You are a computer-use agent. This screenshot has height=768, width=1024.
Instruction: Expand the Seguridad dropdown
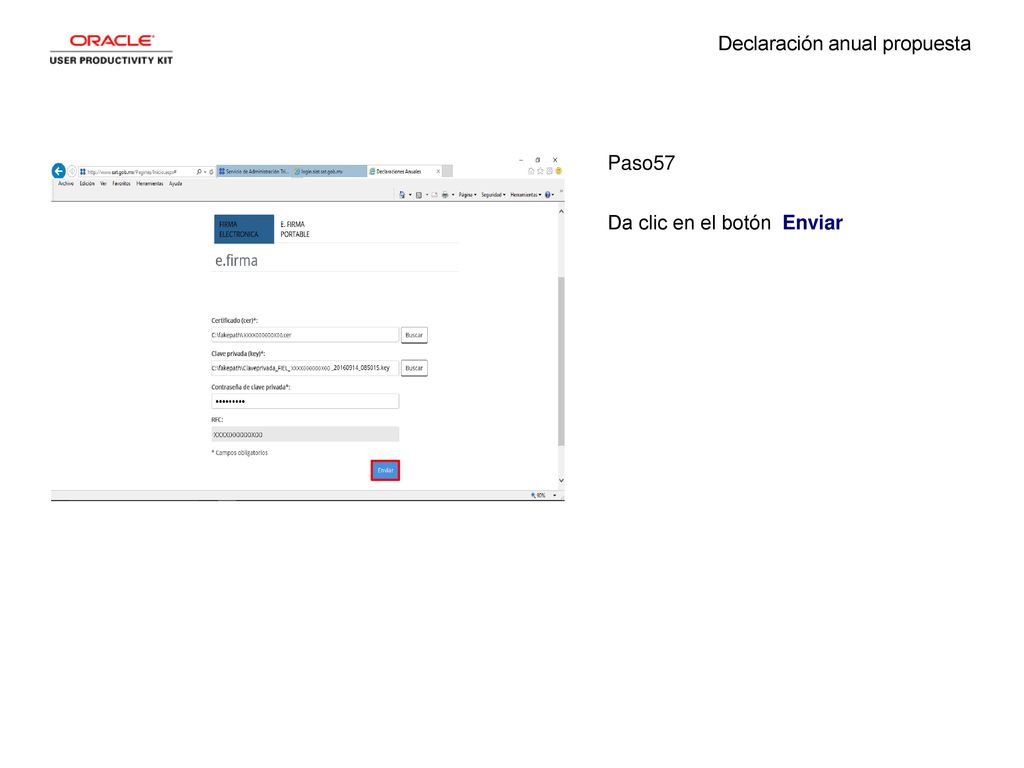(493, 195)
